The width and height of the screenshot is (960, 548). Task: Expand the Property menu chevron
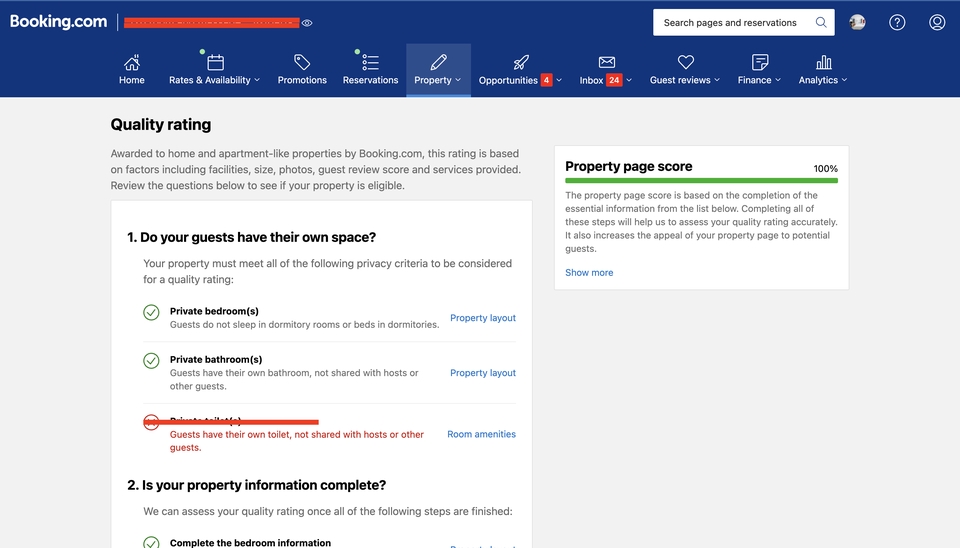tap(458, 80)
